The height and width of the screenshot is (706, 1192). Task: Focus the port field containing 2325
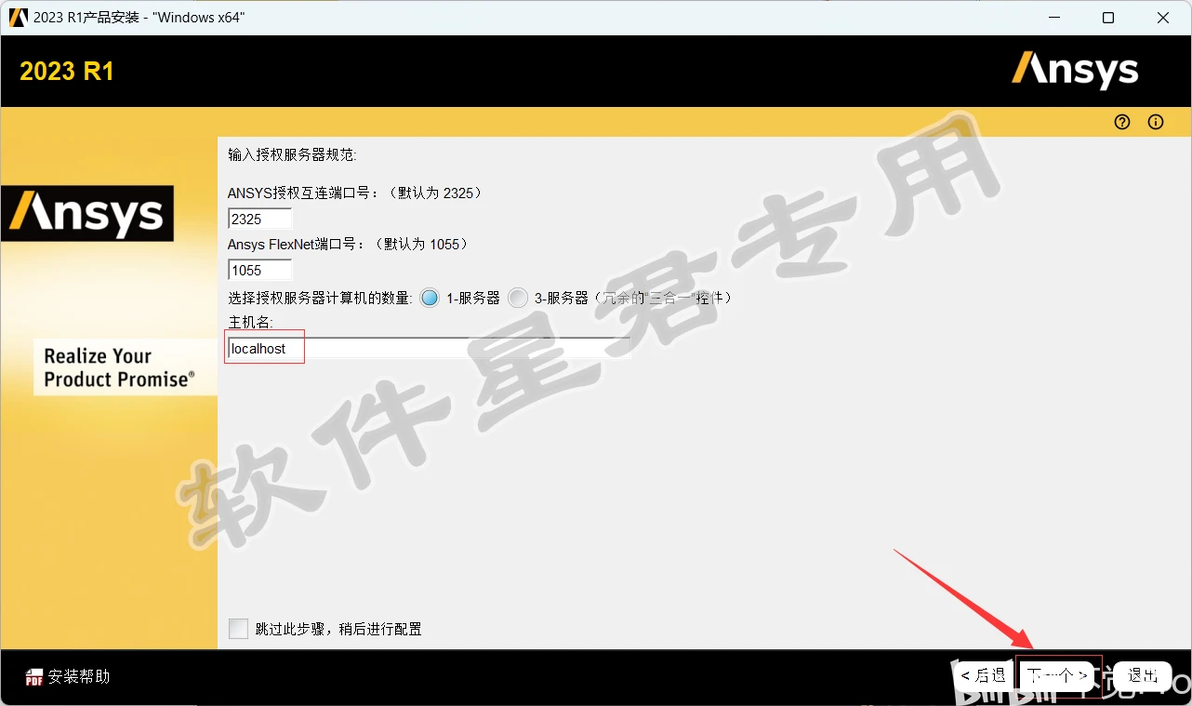(x=259, y=219)
